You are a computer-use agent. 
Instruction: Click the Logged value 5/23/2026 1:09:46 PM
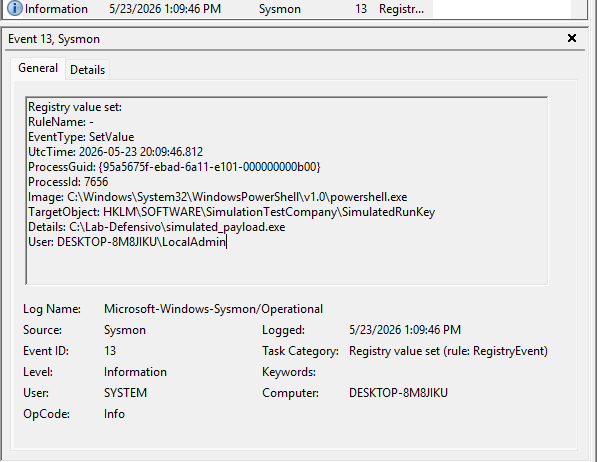coord(405,330)
